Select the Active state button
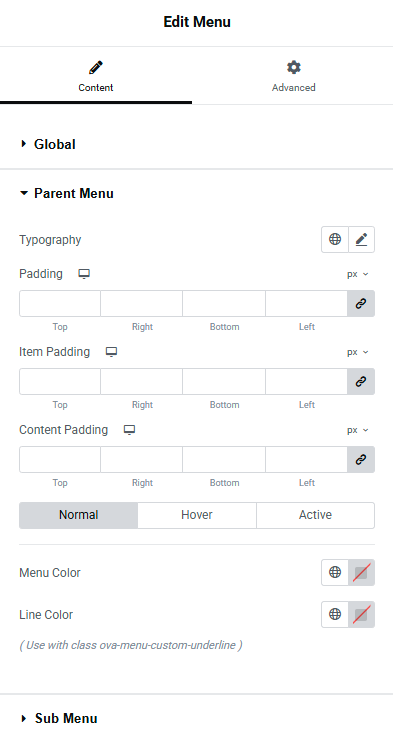393x742 pixels. point(315,515)
